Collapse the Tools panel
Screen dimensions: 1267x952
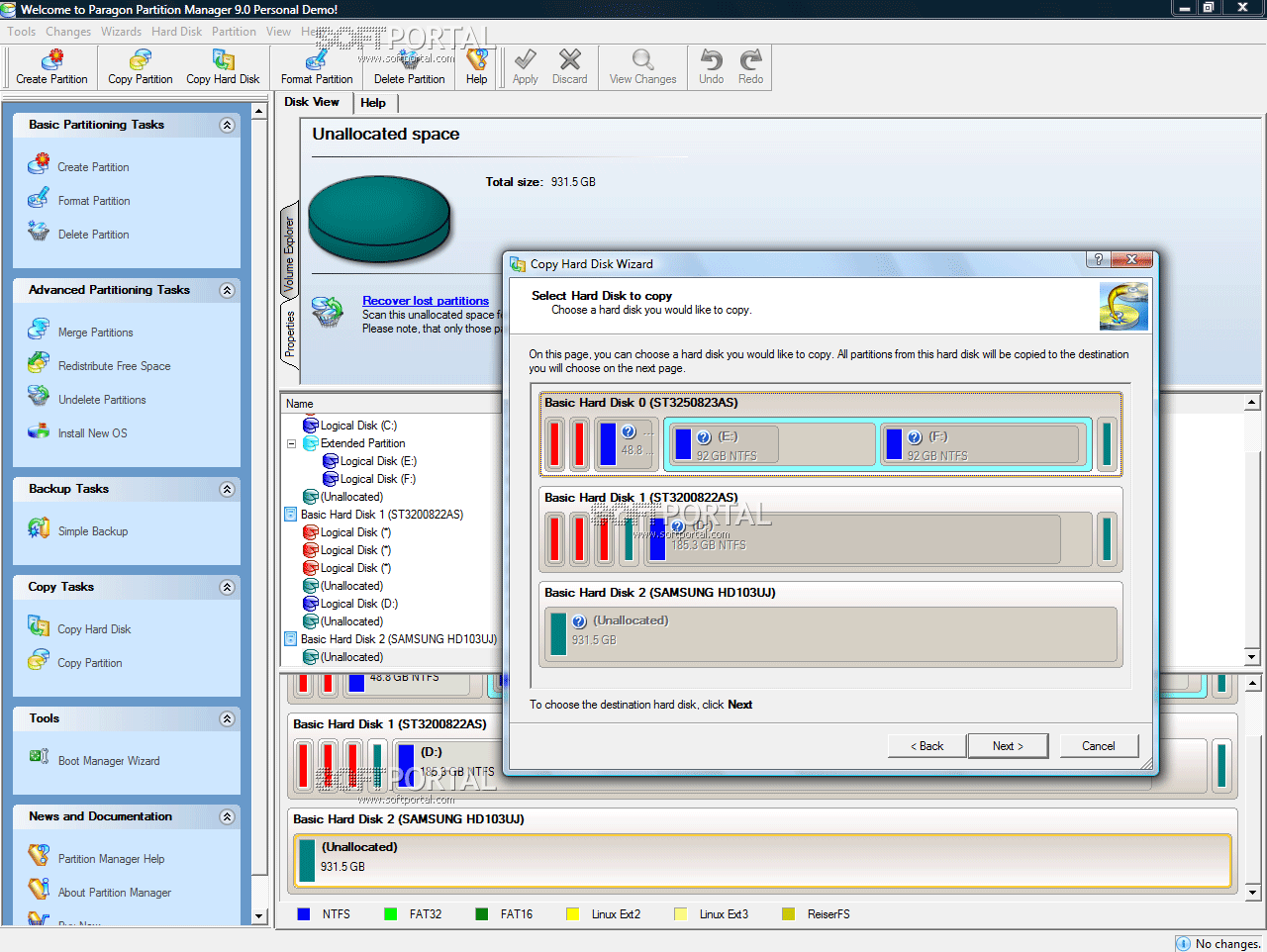pos(227,718)
